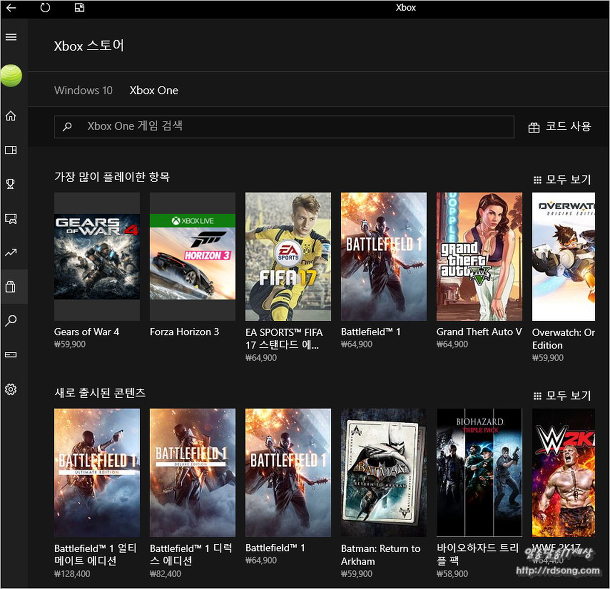This screenshot has width=610, height=589.
Task: Open Batman: Return to Arkham tile
Action: tap(384, 473)
